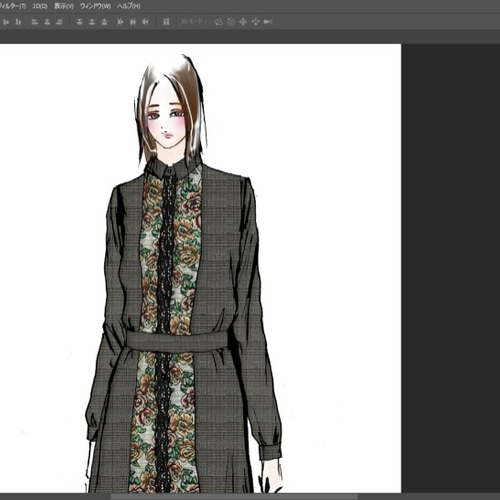
Task: Click distribute vertical centers icon
Action: click(92, 22)
